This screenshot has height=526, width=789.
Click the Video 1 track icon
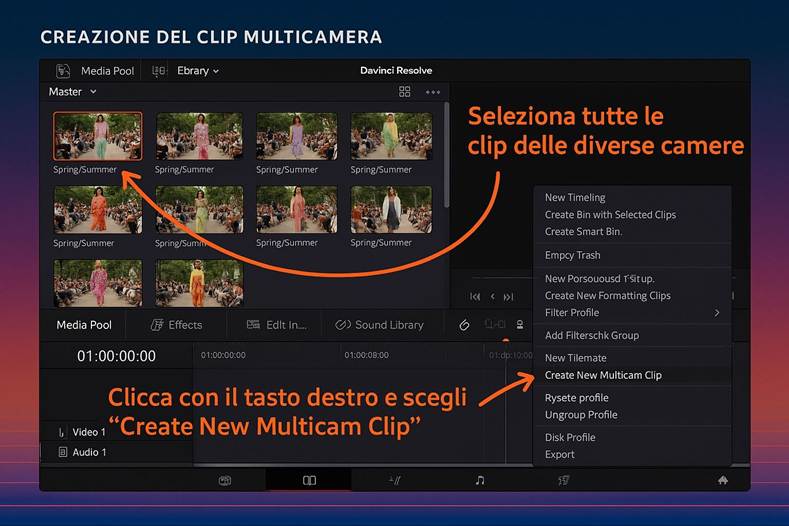(61, 432)
